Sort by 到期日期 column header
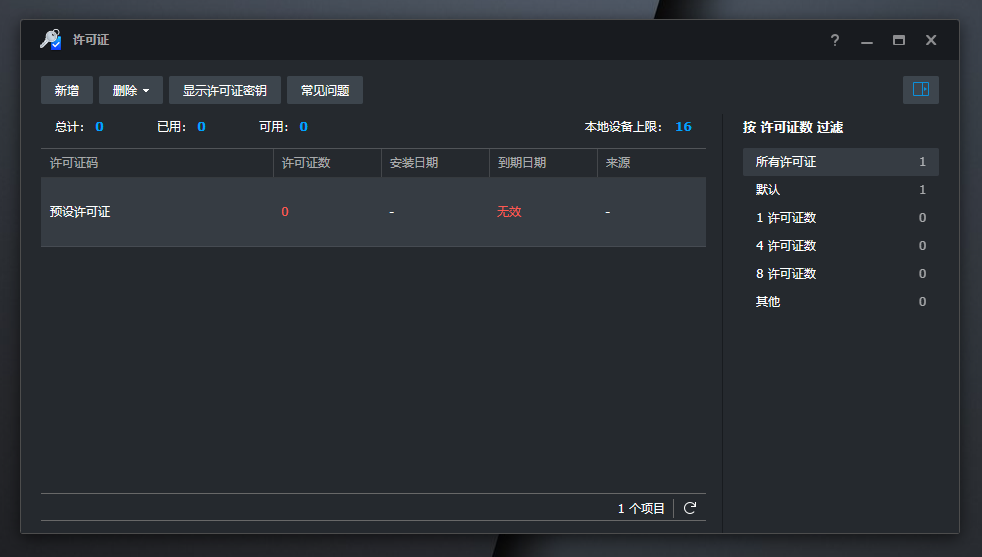Screen dimensions: 982x557 tap(543, 163)
